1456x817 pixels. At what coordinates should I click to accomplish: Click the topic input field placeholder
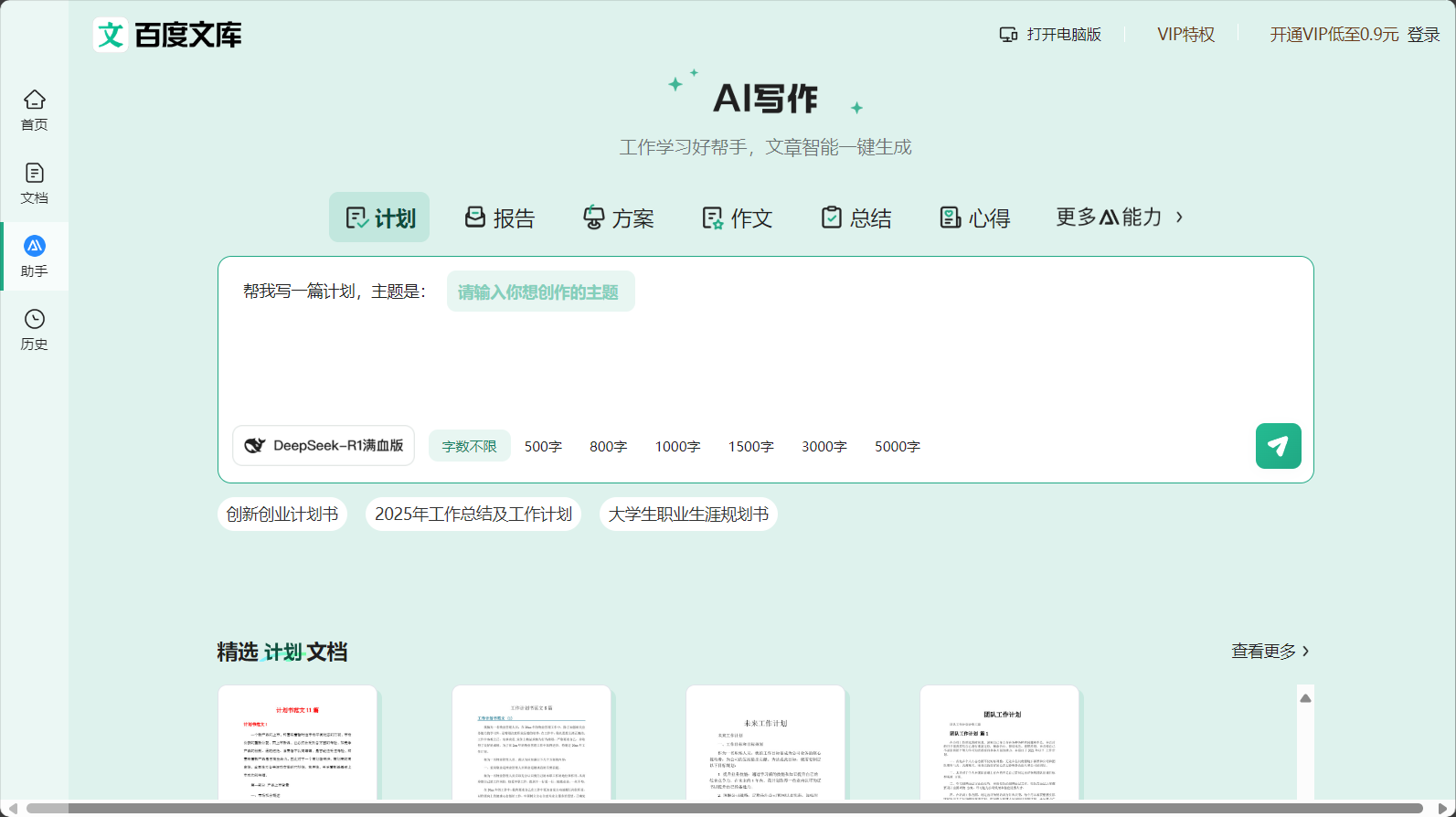click(x=540, y=292)
